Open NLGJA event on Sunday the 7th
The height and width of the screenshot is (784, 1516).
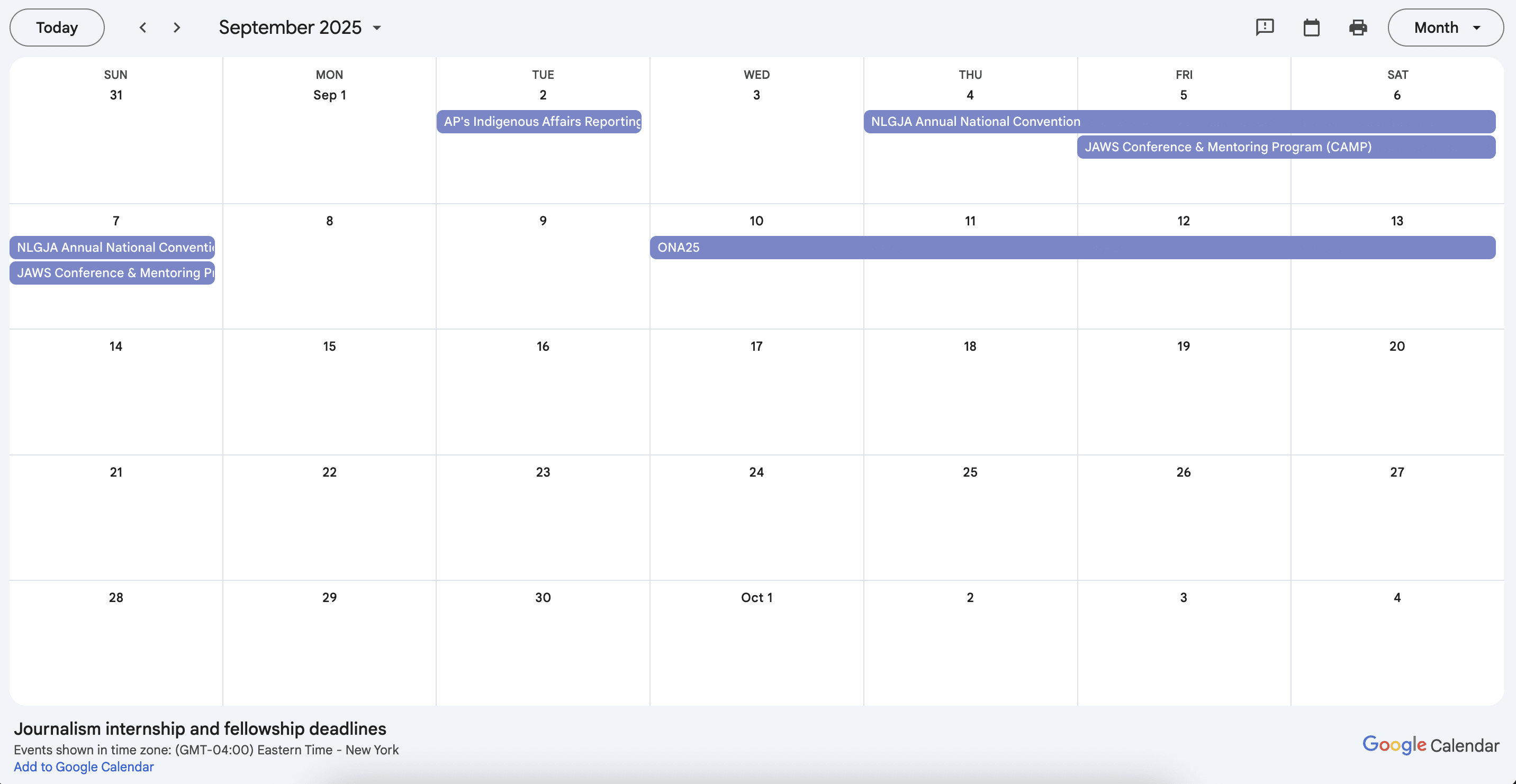click(112, 248)
